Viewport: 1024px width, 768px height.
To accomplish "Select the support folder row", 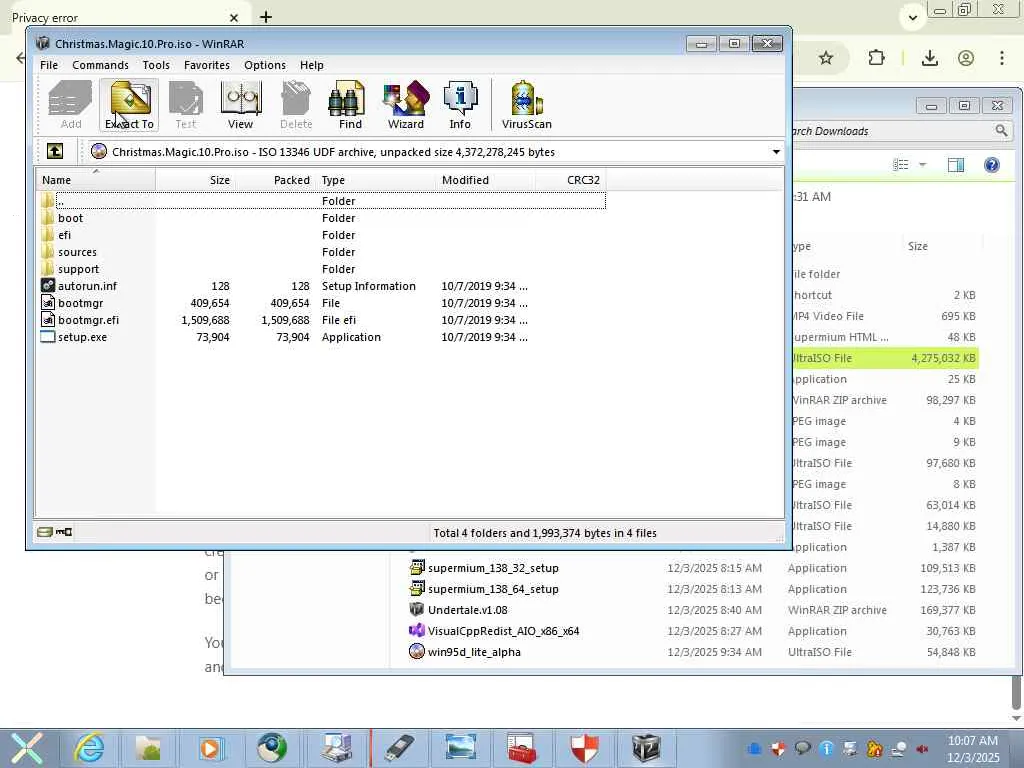I will tap(320, 269).
